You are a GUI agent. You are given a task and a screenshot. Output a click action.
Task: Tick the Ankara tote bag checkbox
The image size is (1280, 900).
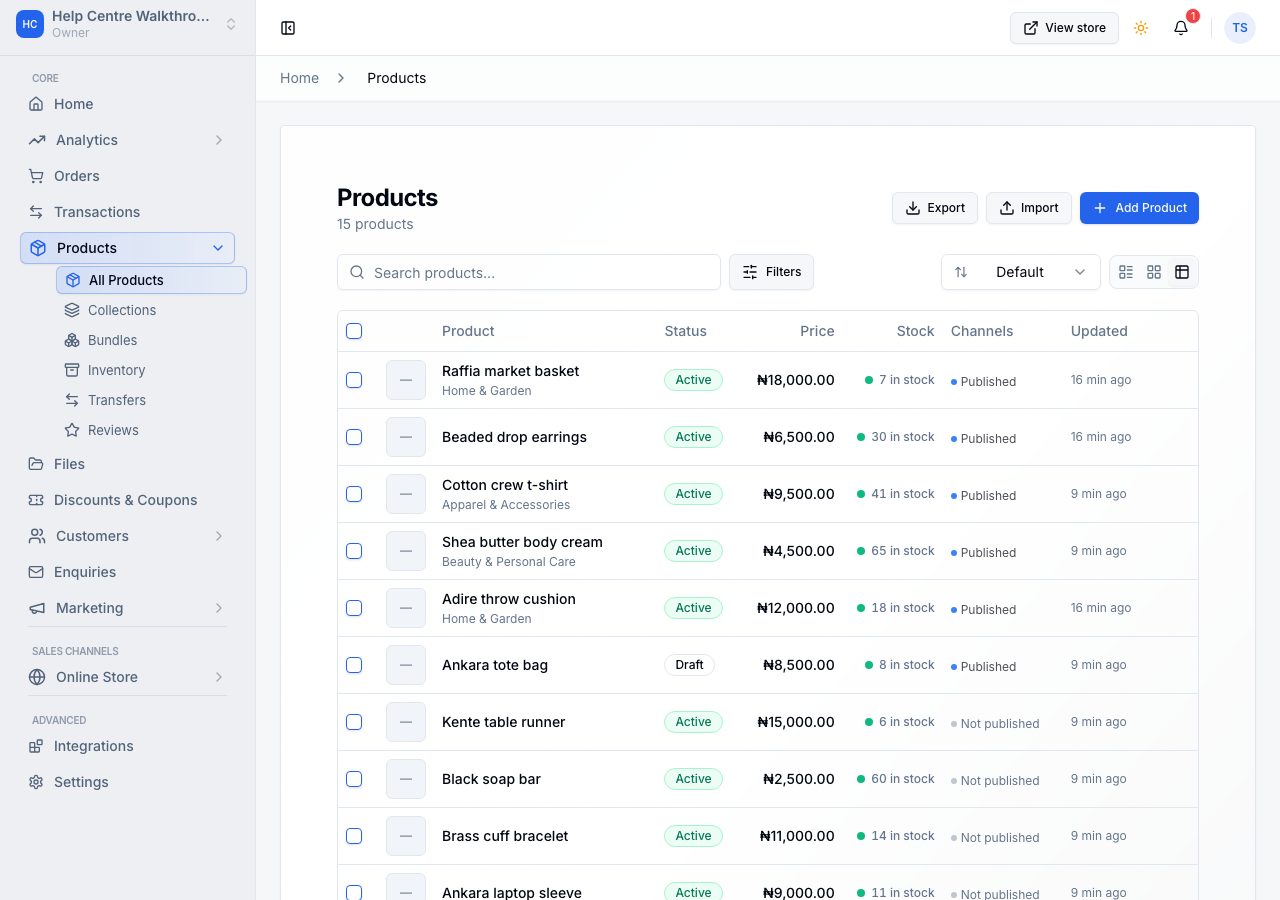[x=354, y=665]
